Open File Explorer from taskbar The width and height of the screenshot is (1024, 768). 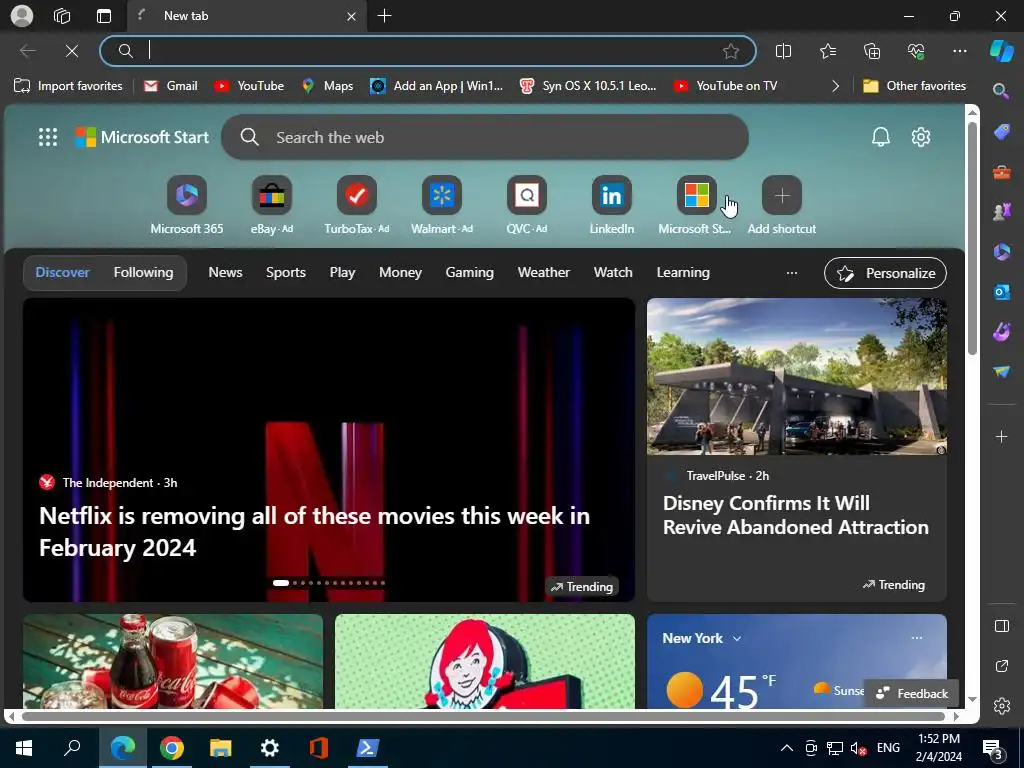[221, 748]
